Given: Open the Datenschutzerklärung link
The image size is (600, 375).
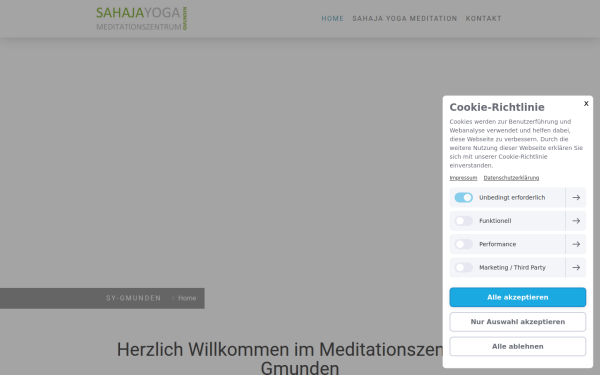Looking at the screenshot, I should click(511, 178).
